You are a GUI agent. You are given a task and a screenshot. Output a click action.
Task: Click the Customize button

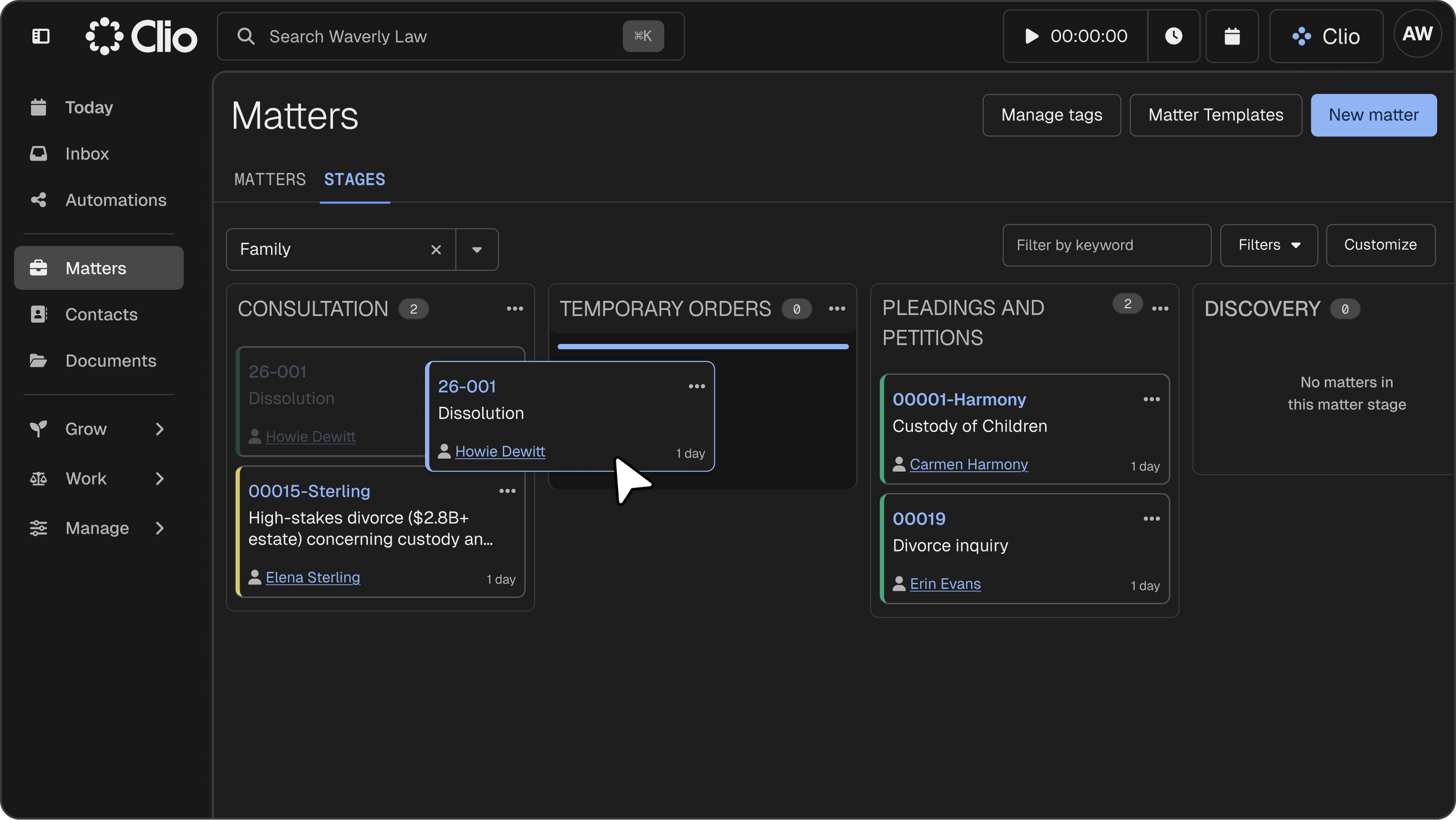point(1380,245)
